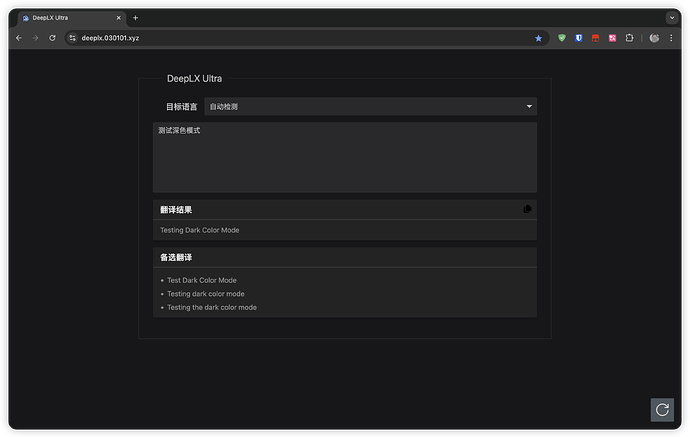Open the Bitwarden shield extension
The width and height of the screenshot is (690, 437).
coord(579,38)
